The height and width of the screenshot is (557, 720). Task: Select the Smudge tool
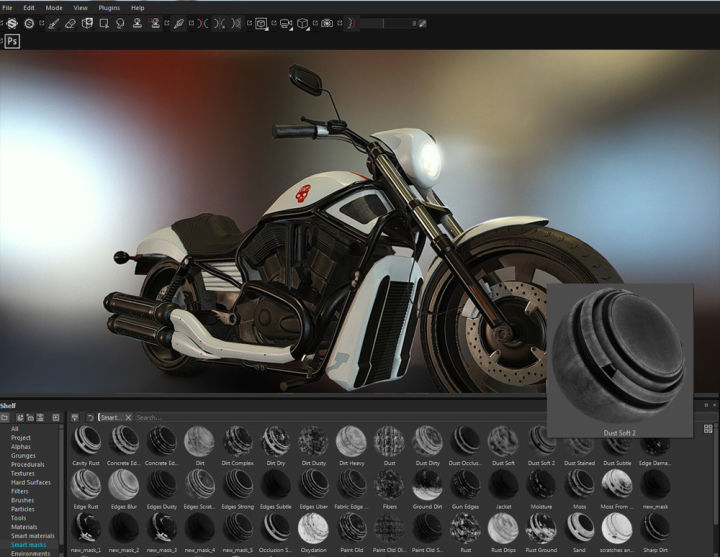(x=121, y=23)
